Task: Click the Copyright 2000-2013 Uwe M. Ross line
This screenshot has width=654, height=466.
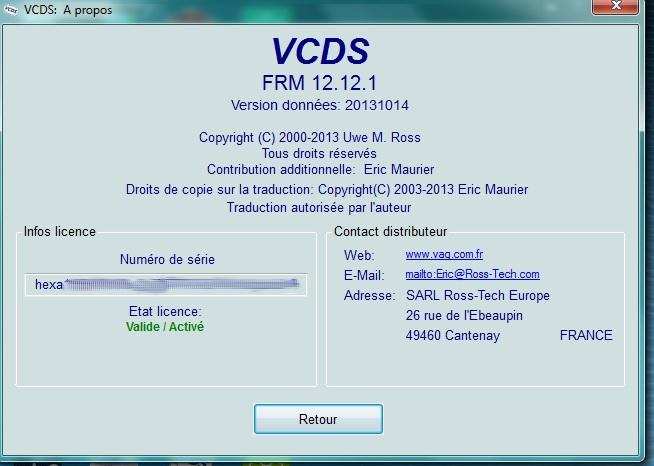Action: (320, 138)
